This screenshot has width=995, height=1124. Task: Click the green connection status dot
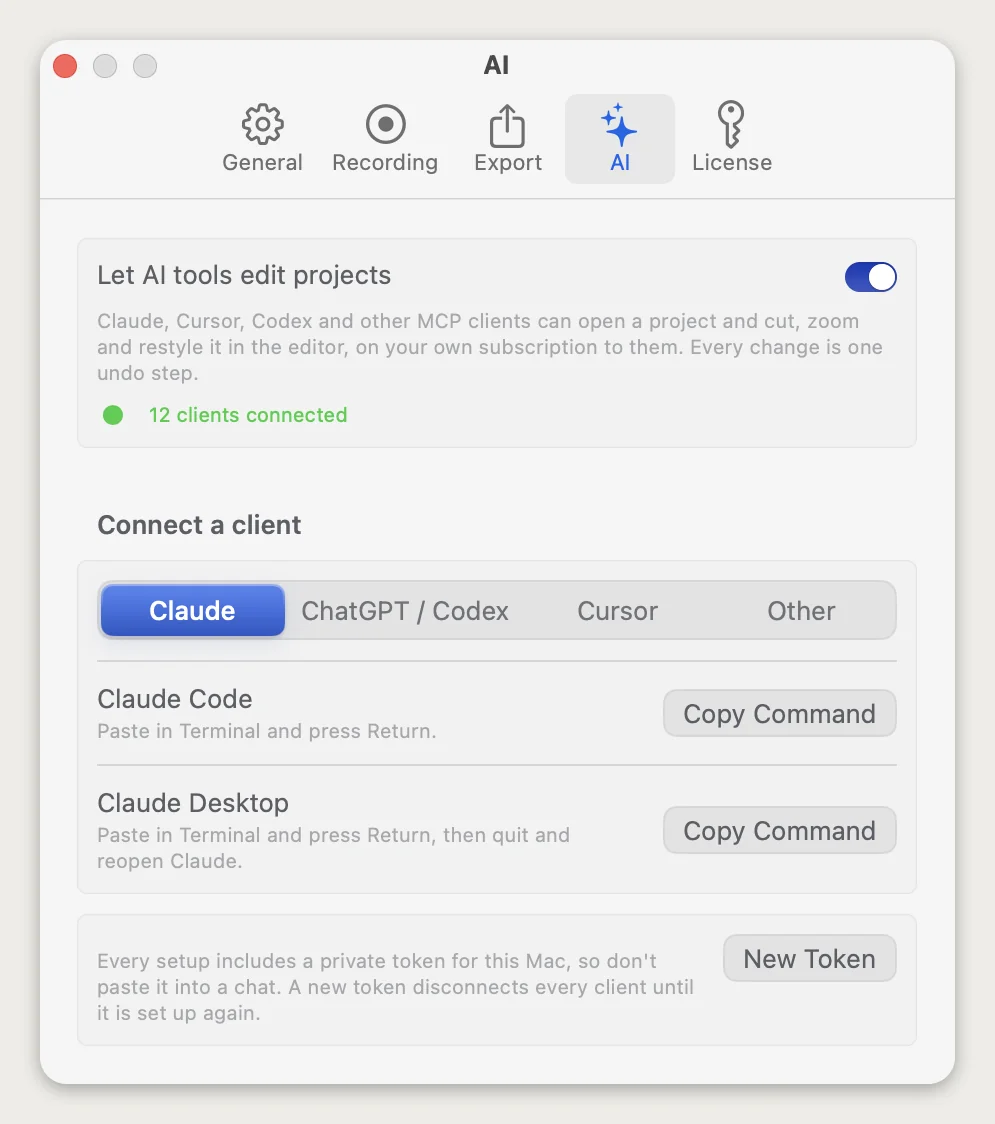tap(113, 415)
